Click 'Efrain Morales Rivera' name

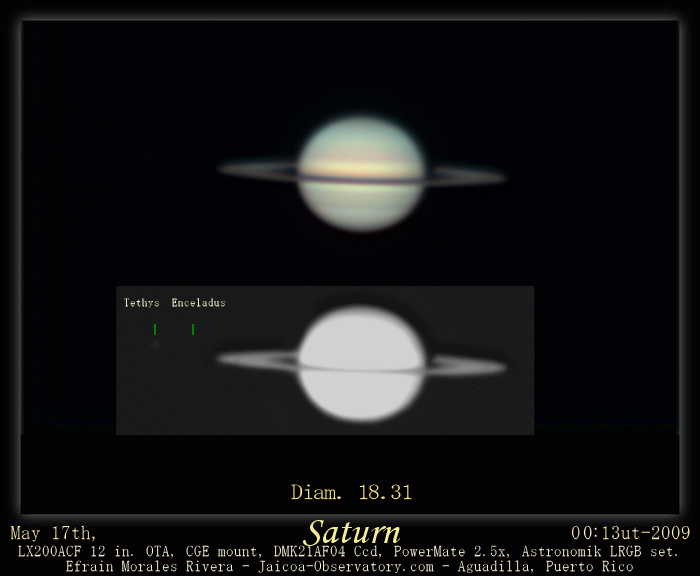click(150, 567)
